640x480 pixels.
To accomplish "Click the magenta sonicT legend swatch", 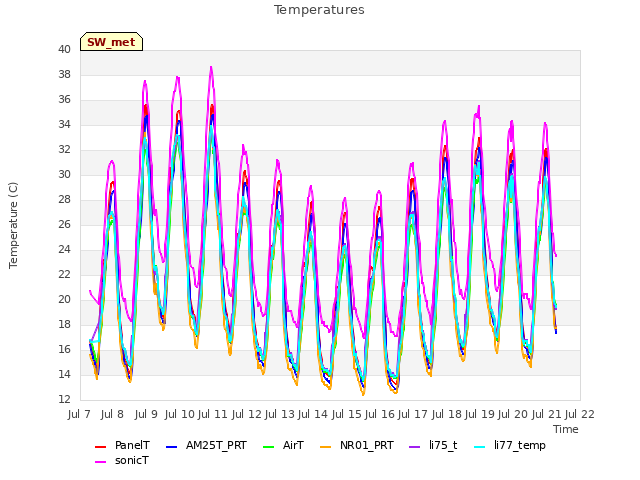I will 100,462.
